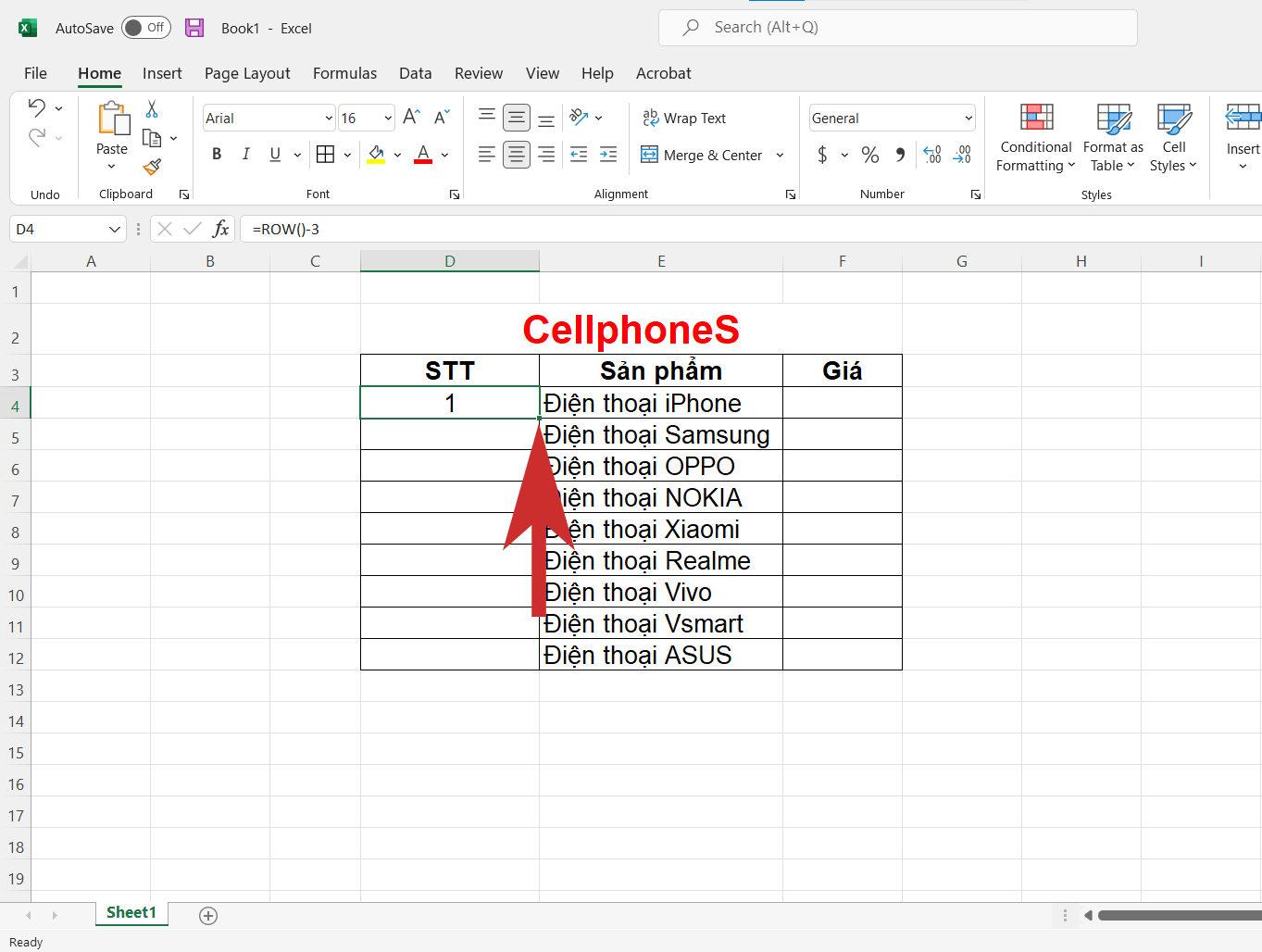The width and height of the screenshot is (1262, 952).
Task: Click the Cut scissors icon
Action: click(152, 109)
